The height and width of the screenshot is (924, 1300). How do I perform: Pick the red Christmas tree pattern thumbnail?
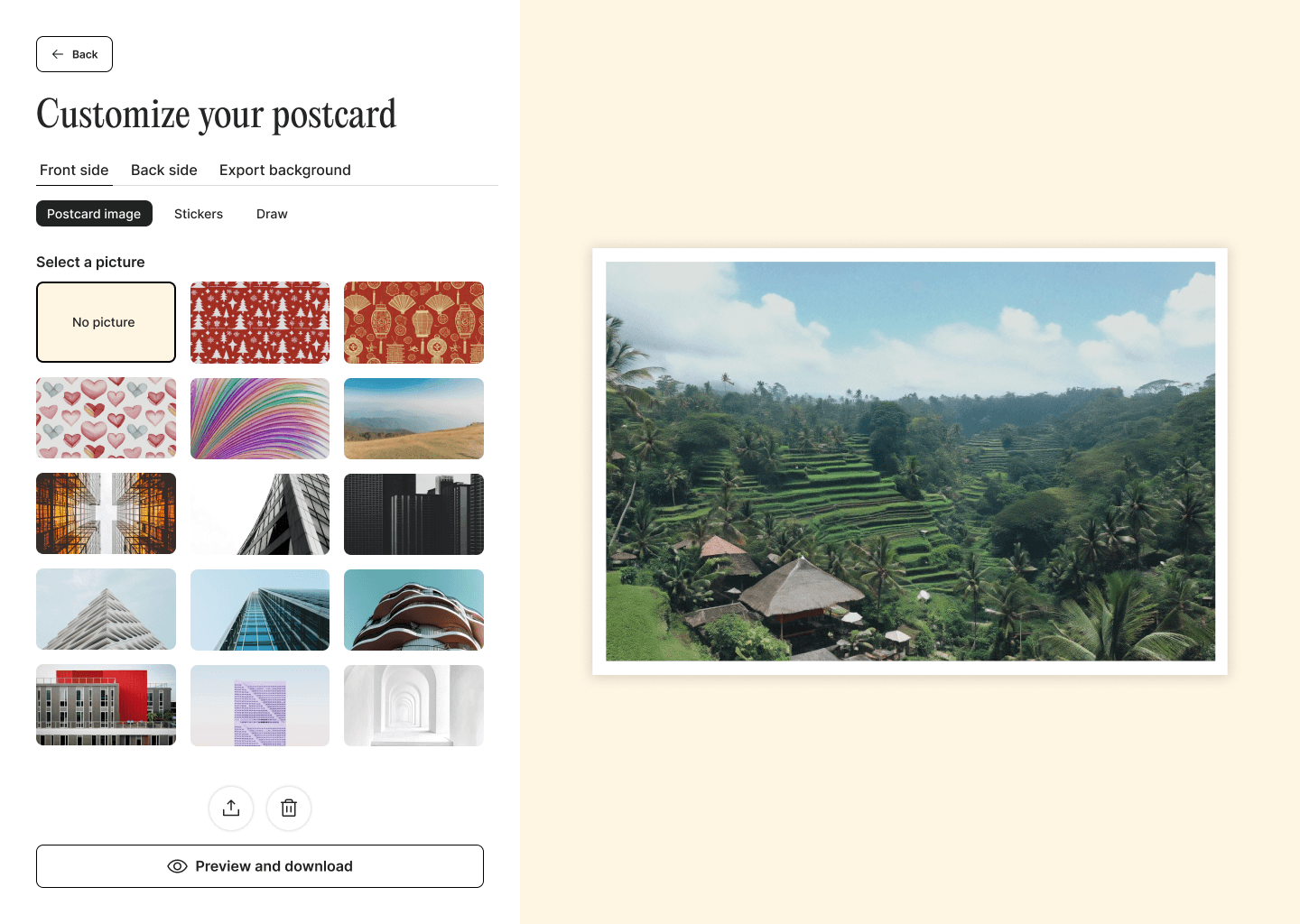[x=260, y=322]
